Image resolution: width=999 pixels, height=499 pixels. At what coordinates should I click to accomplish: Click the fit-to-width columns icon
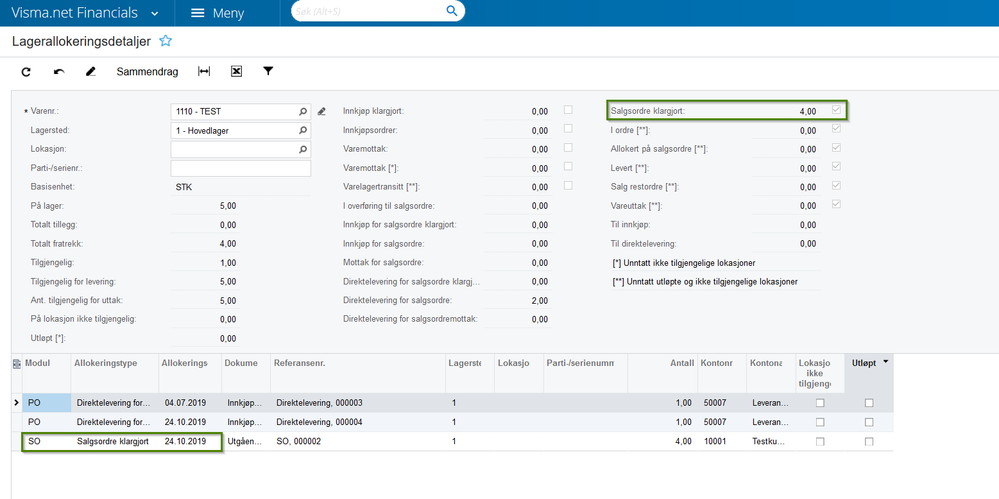[204, 71]
